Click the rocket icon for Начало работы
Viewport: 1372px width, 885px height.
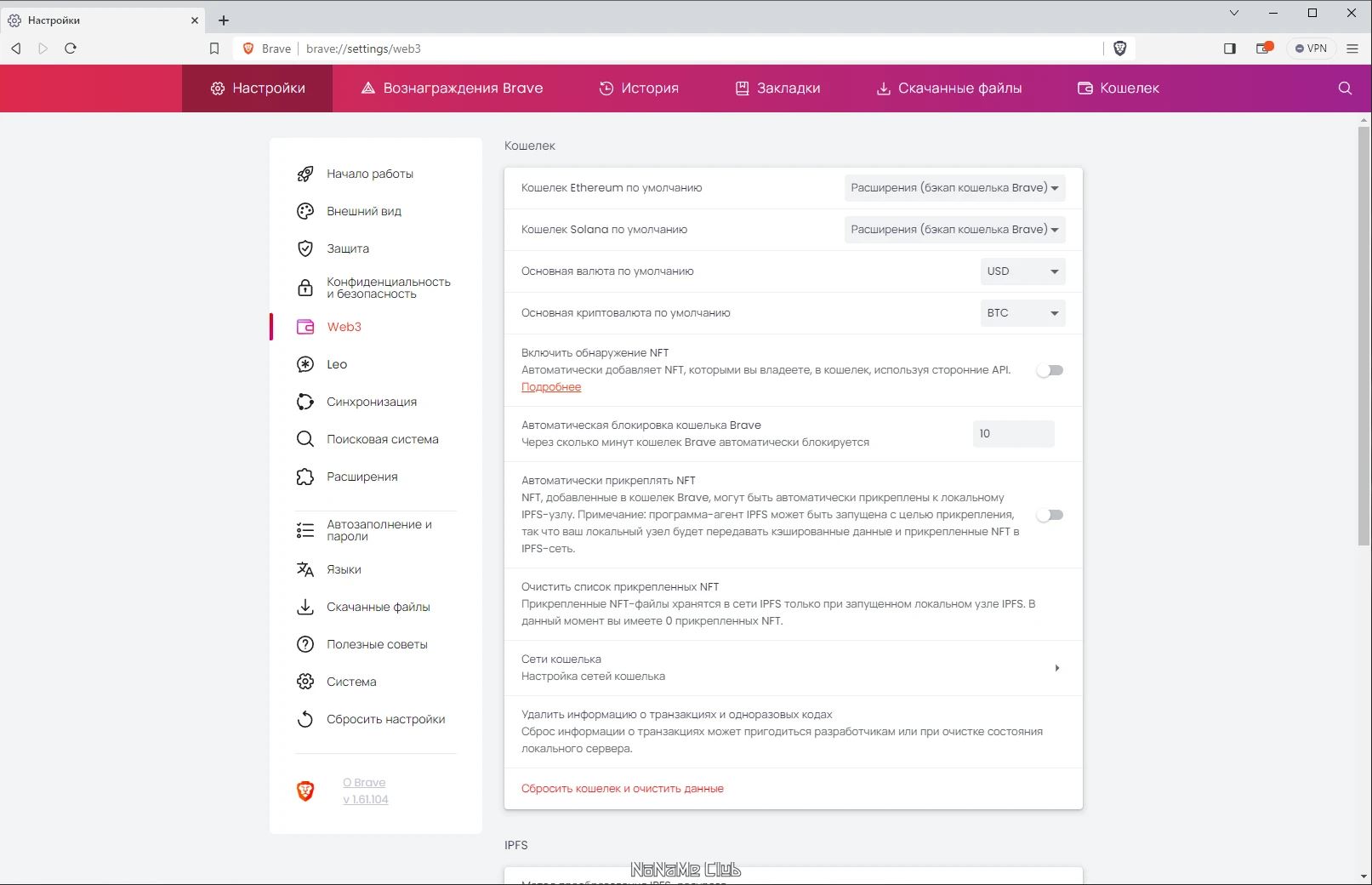(305, 174)
